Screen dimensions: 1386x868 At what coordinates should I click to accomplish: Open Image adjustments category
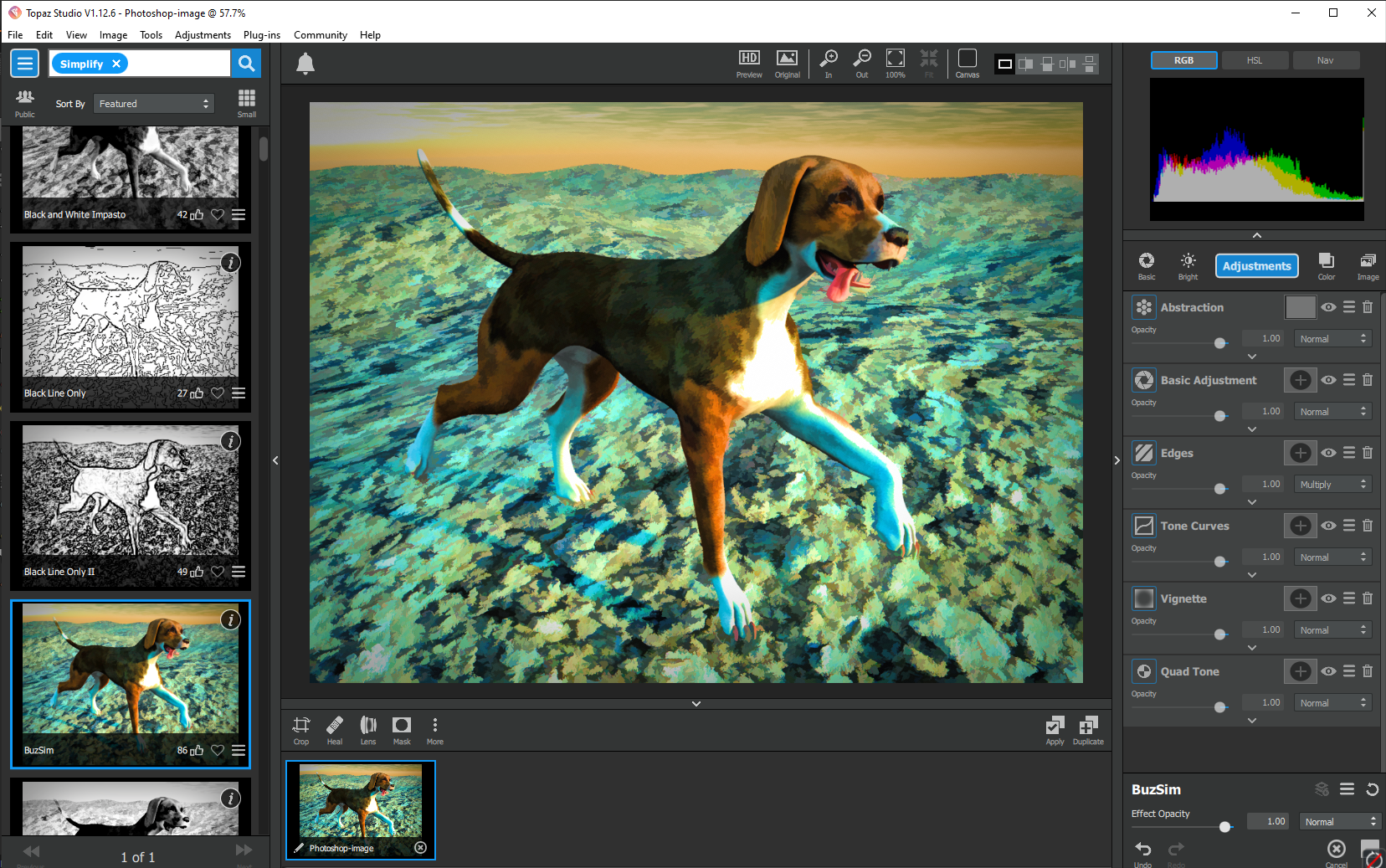(1368, 266)
